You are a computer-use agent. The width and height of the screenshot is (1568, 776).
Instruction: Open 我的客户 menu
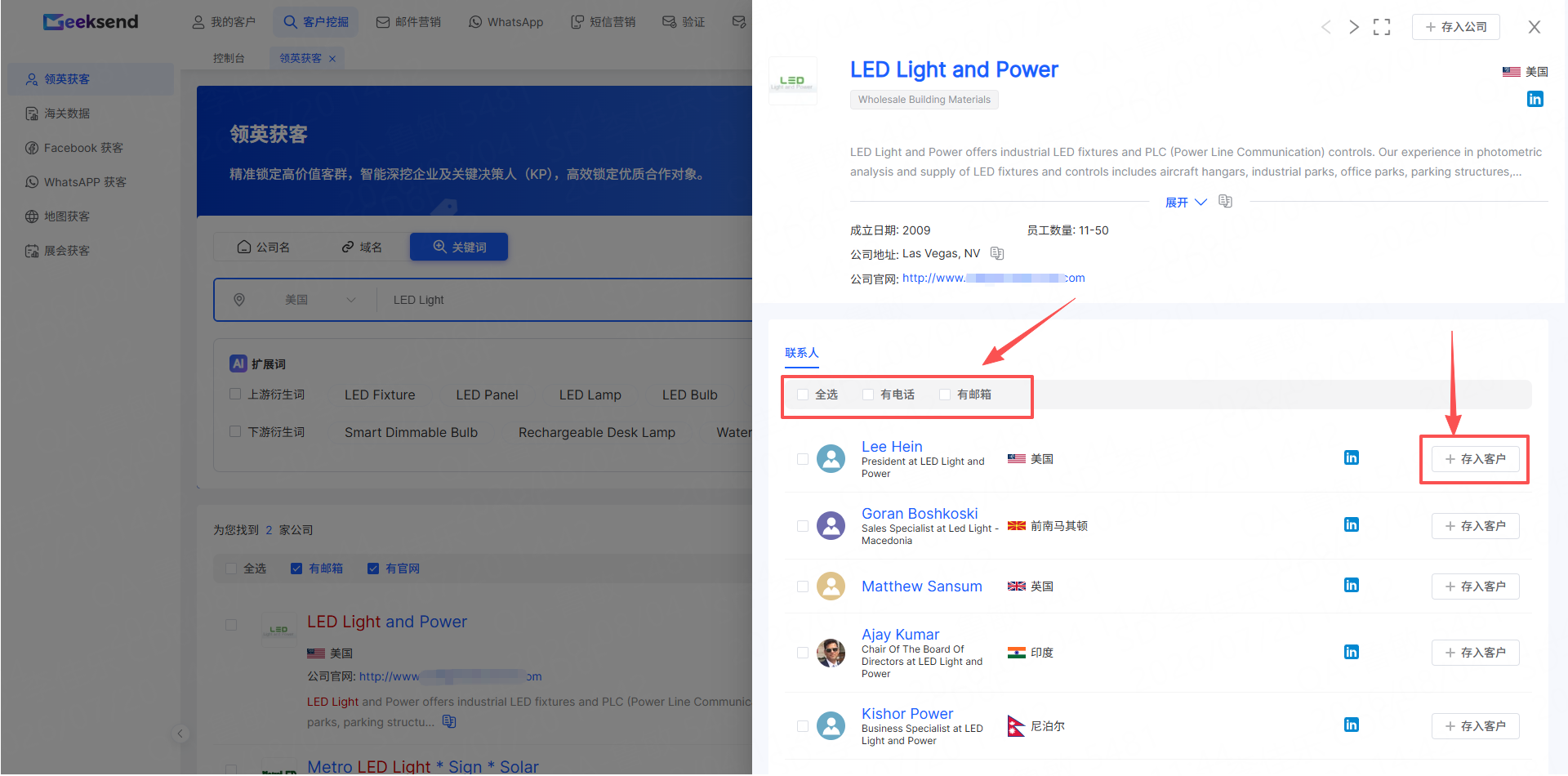point(224,22)
